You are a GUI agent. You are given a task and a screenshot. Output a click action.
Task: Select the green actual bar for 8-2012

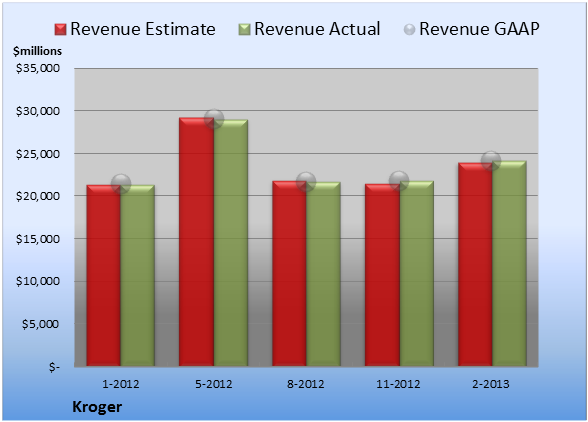tap(323, 274)
